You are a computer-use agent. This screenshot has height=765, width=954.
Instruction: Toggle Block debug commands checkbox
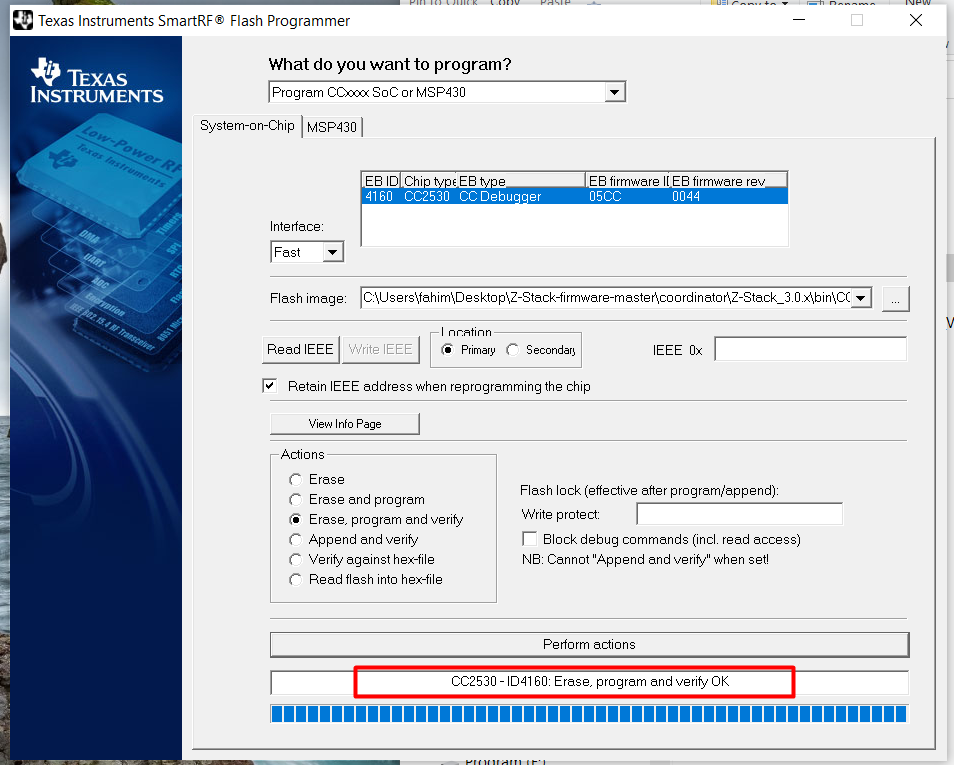530,539
